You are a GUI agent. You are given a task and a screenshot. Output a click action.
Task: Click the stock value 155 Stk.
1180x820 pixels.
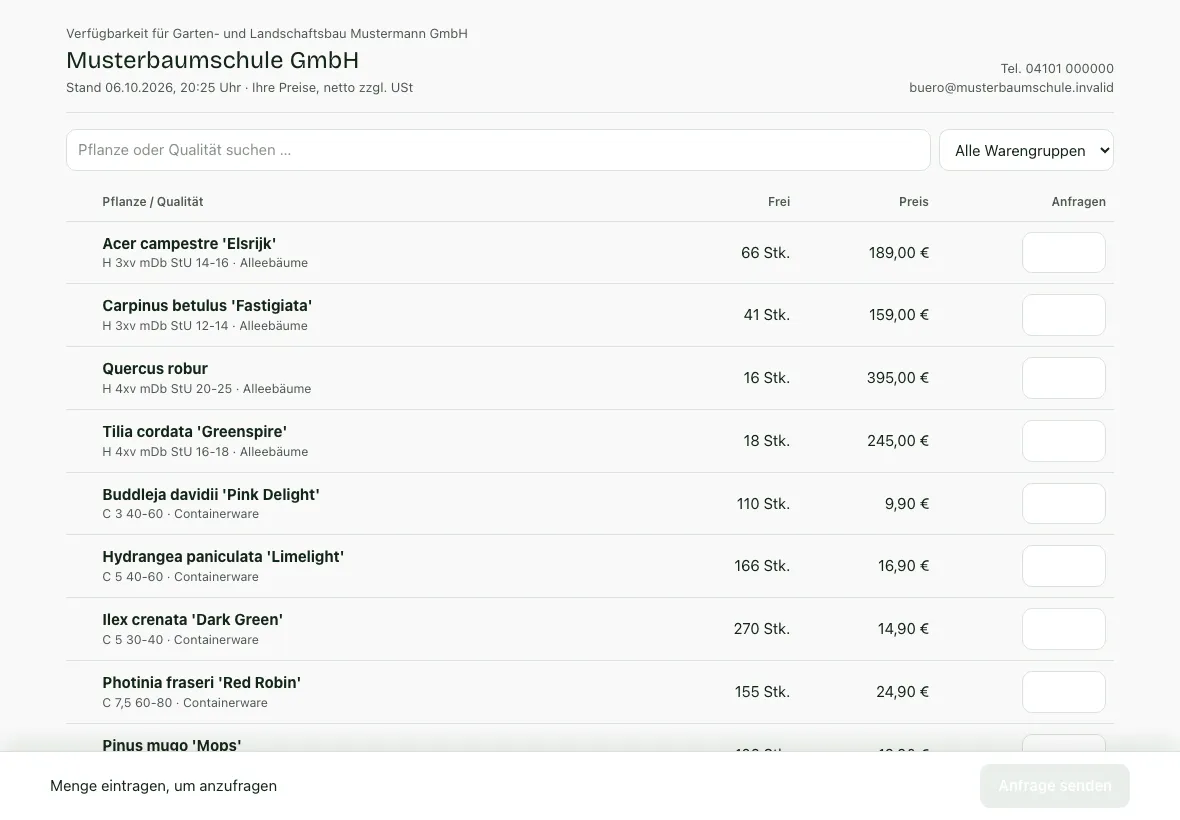point(762,692)
